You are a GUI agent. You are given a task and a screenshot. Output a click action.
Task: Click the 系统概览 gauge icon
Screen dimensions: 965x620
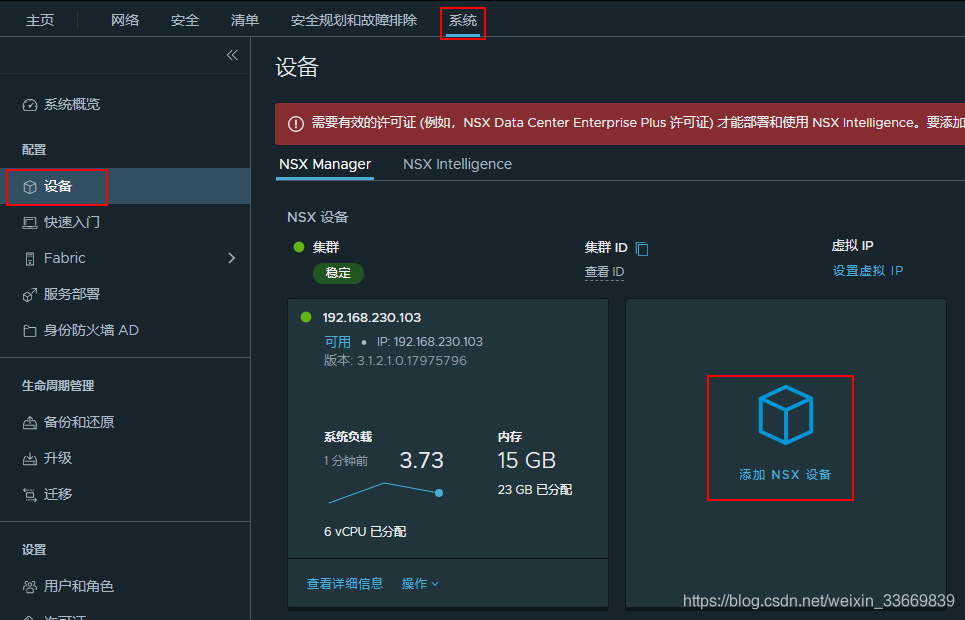(30, 105)
